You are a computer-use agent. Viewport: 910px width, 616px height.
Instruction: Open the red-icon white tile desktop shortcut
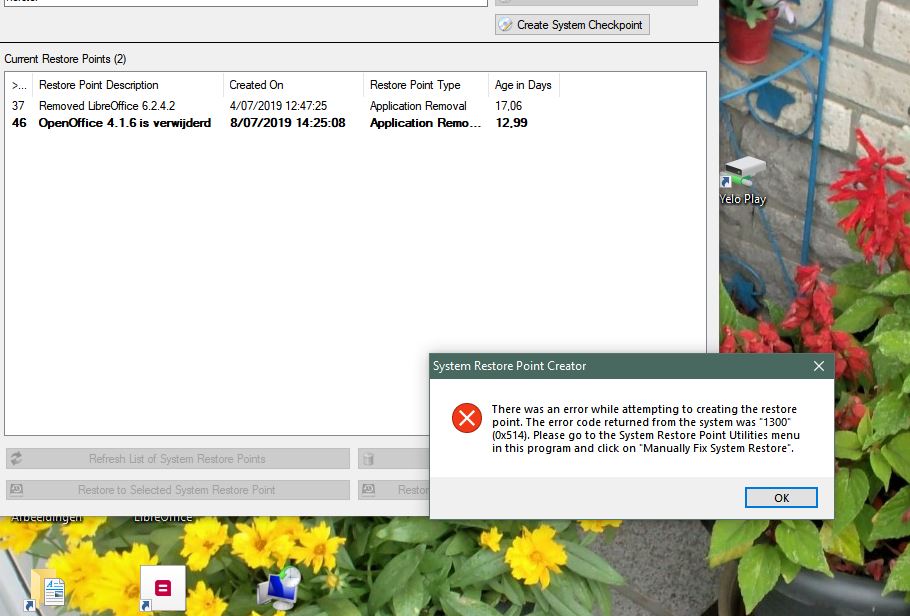163,588
